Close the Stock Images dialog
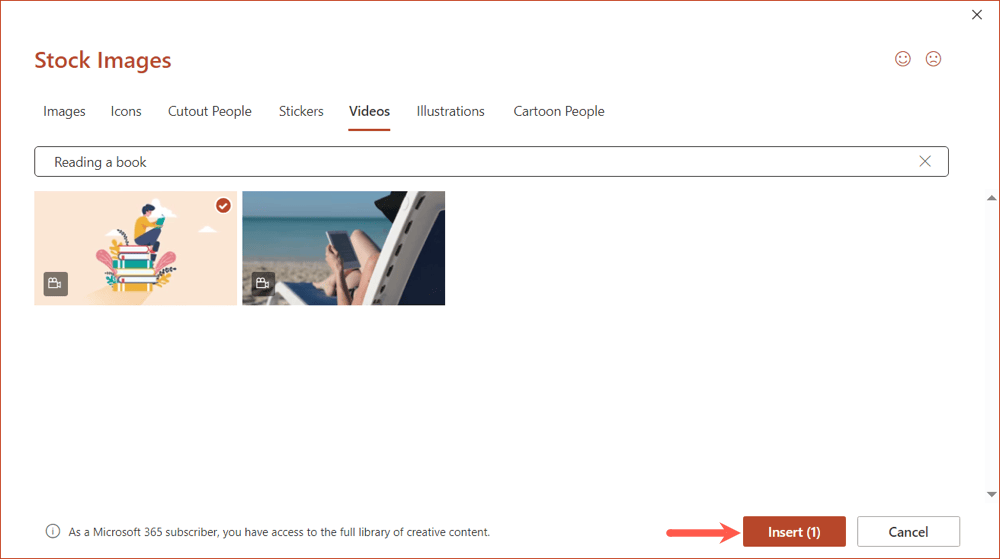1000x559 pixels. point(976,15)
